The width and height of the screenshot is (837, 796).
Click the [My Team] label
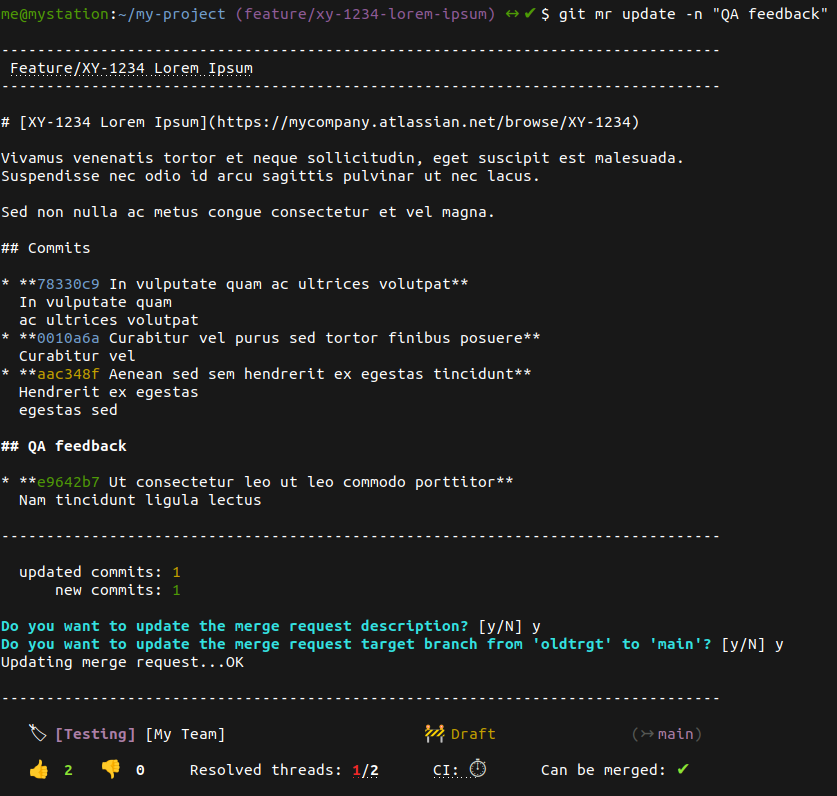tap(185, 734)
